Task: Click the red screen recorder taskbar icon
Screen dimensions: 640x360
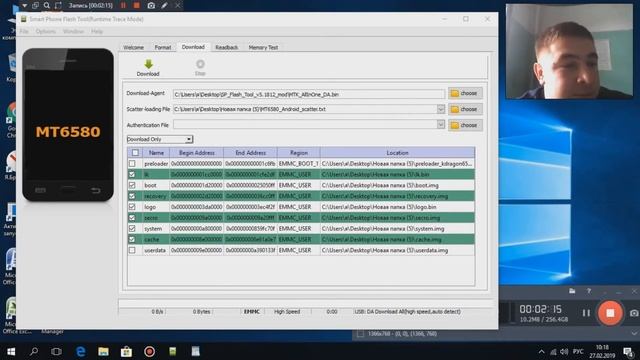Action: [x=149, y=351]
